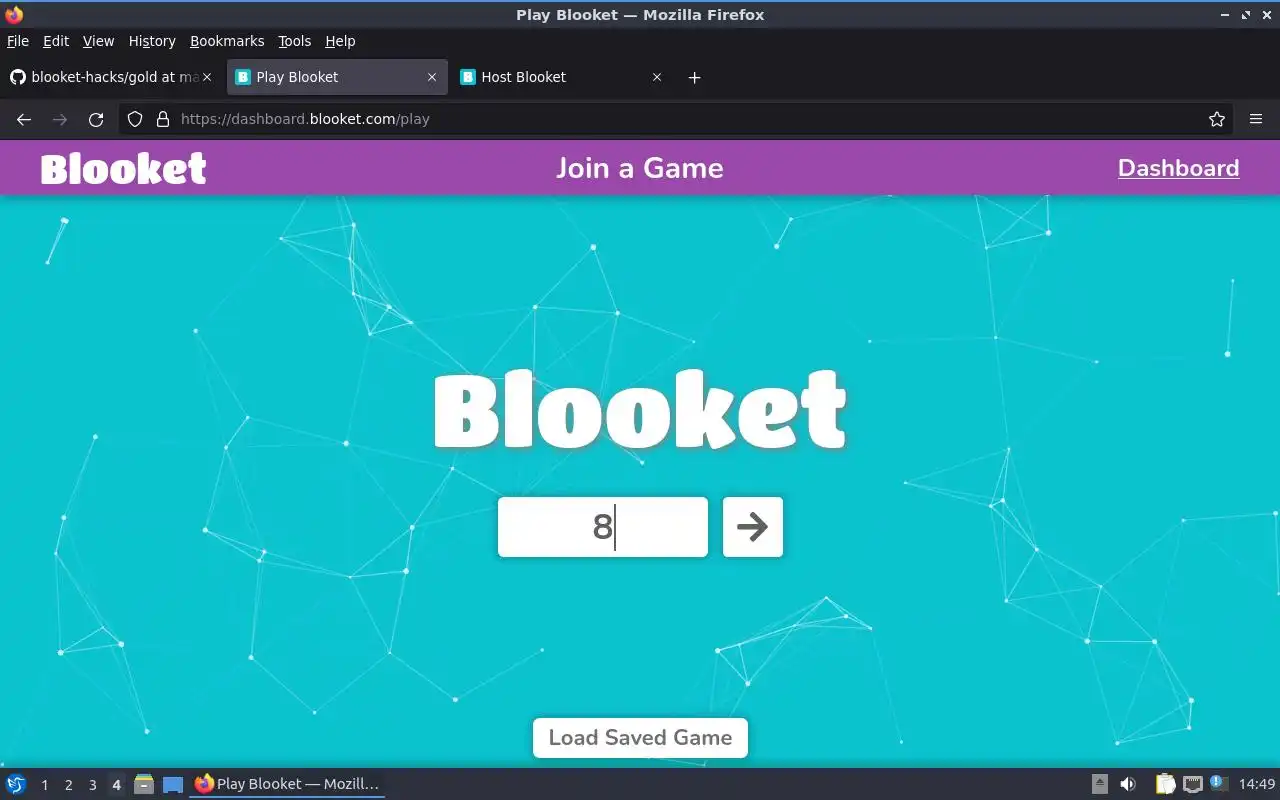Open the File menu
This screenshot has height=800, width=1280.
pyautogui.click(x=18, y=41)
